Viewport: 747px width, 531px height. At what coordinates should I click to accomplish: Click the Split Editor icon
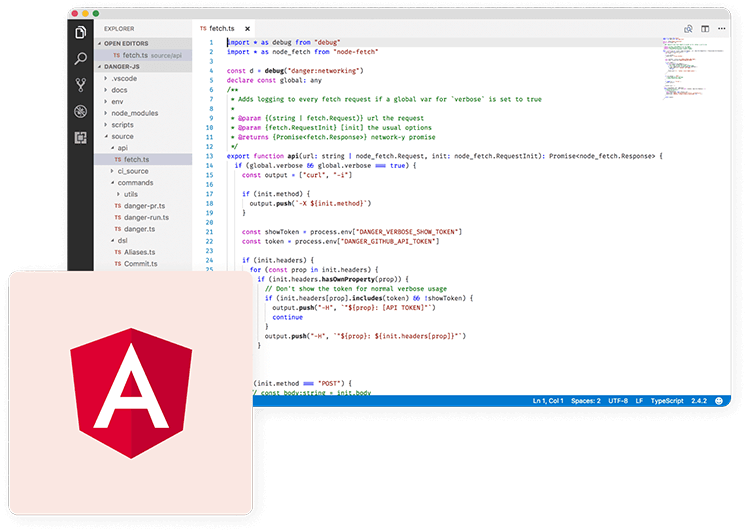(705, 29)
